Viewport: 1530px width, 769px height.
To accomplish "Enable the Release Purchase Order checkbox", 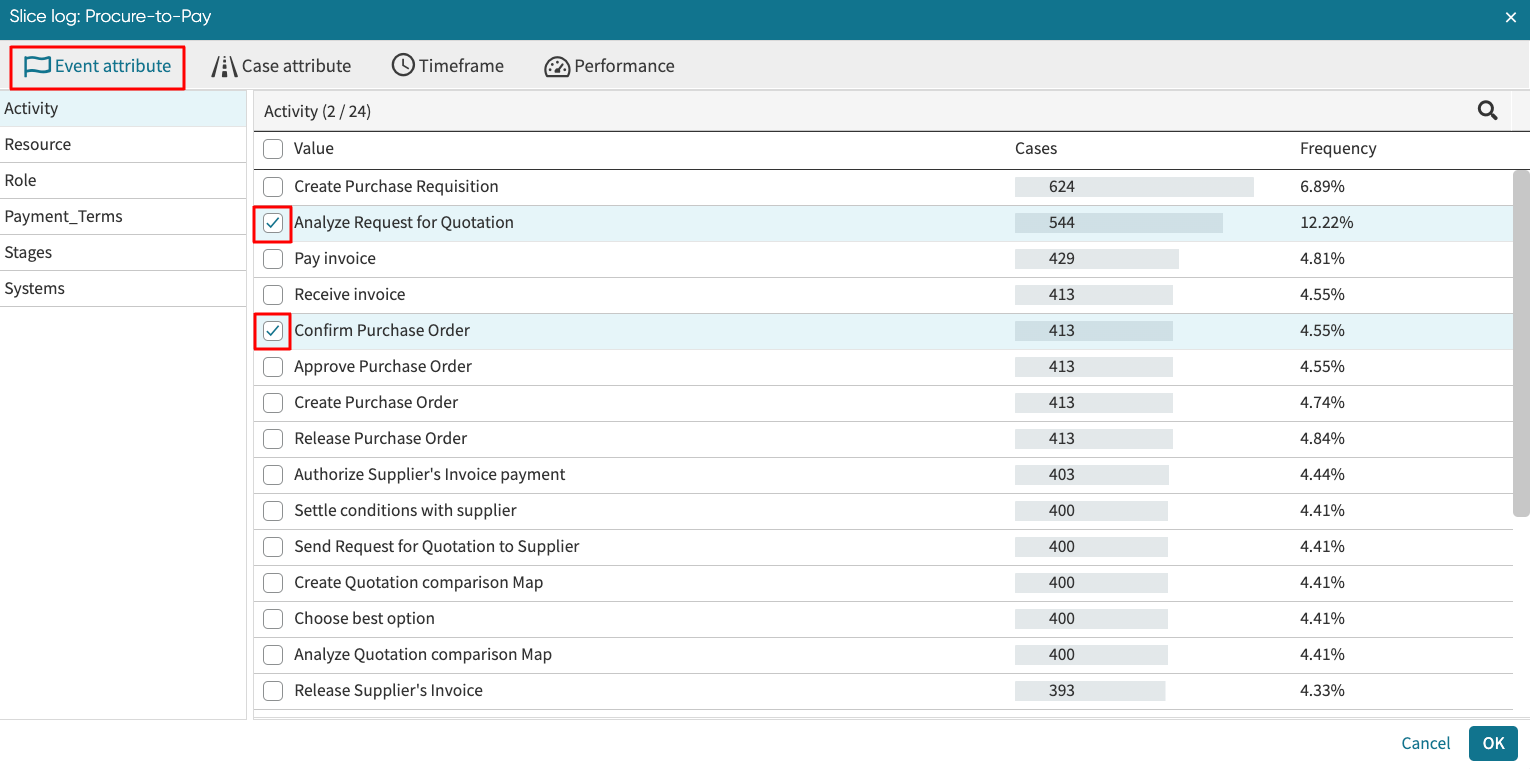I will pyautogui.click(x=273, y=439).
